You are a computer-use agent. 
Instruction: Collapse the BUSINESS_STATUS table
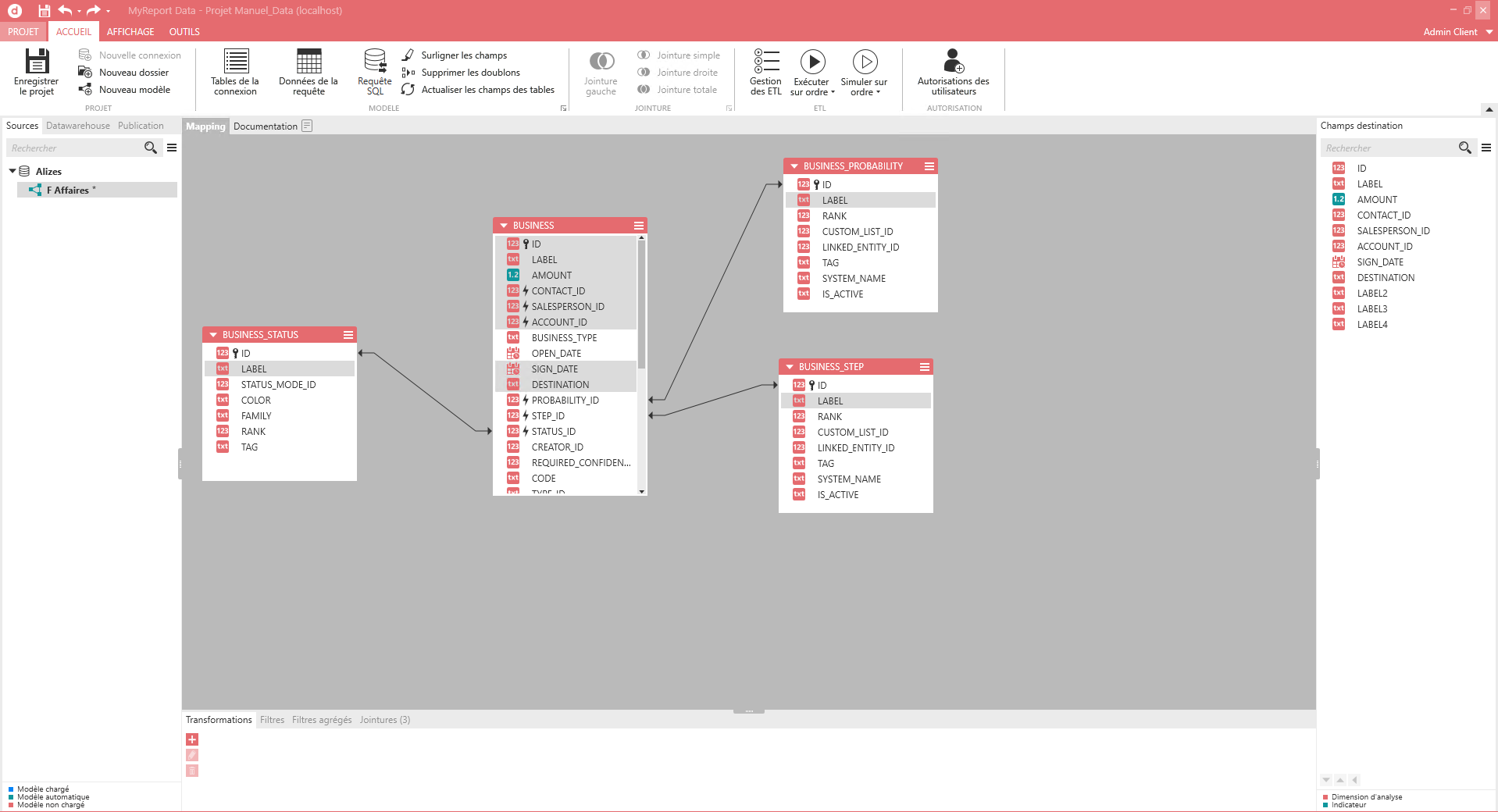click(213, 335)
